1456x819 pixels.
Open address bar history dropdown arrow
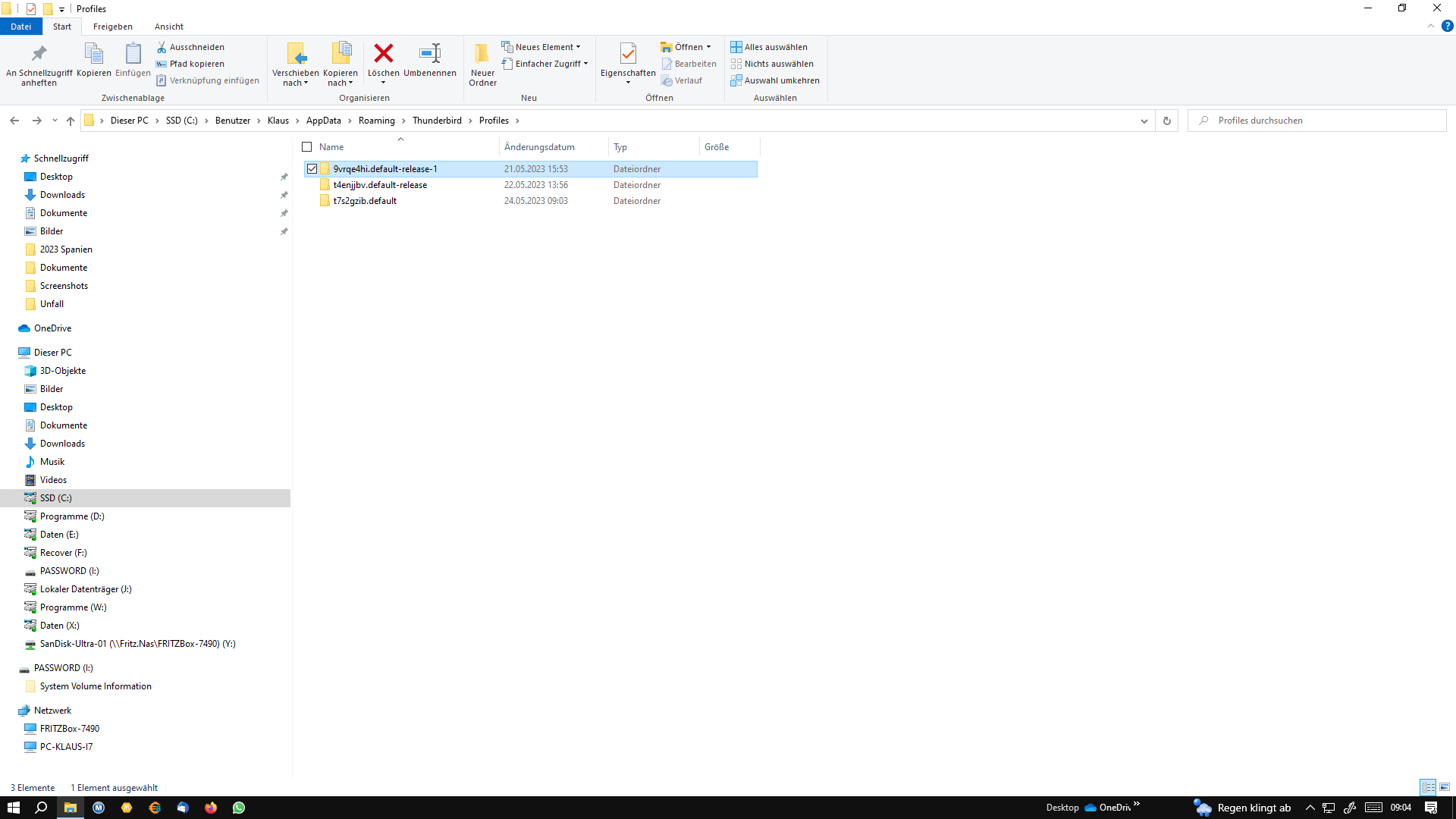coord(1144,121)
